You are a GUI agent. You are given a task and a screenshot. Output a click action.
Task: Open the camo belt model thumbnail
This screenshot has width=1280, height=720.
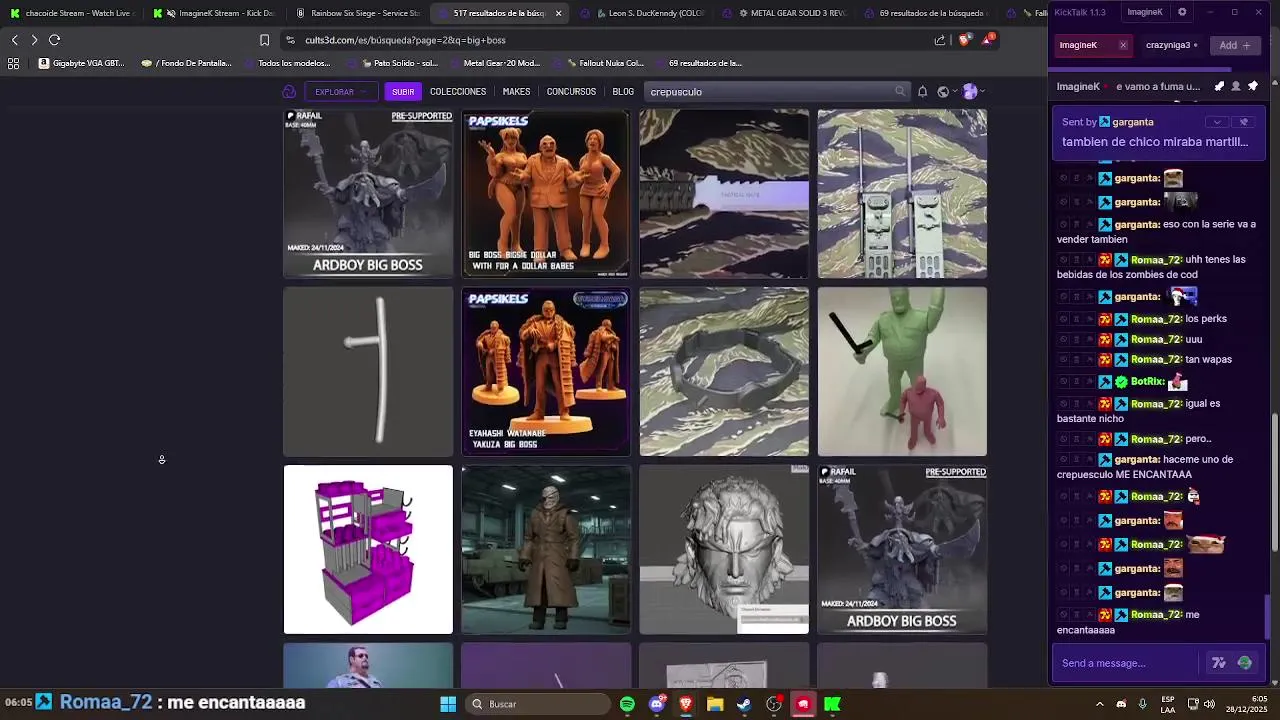[724, 371]
